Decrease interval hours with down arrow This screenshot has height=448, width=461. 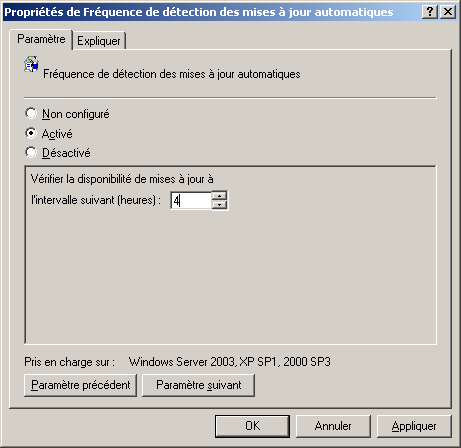click(x=219, y=204)
